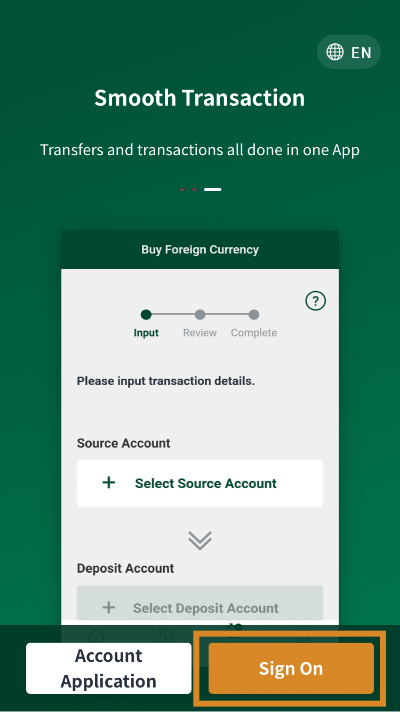Click the Review step label
This screenshot has width=400, height=712.
pyautogui.click(x=200, y=333)
